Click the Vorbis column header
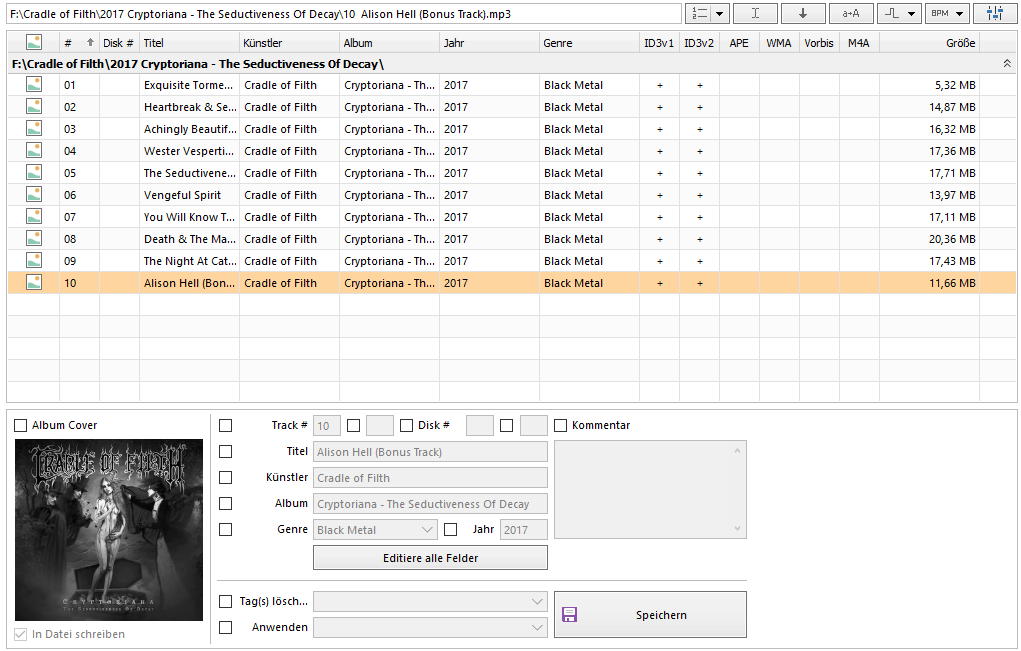 pos(819,43)
